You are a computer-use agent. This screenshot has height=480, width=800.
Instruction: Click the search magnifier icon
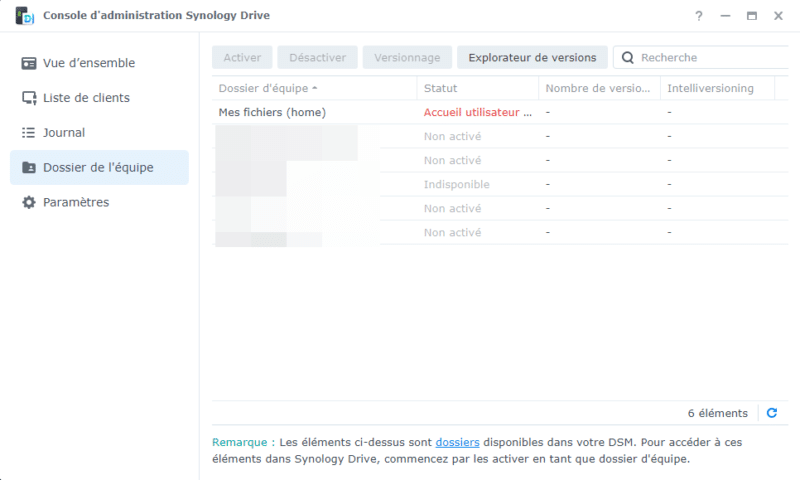point(628,58)
